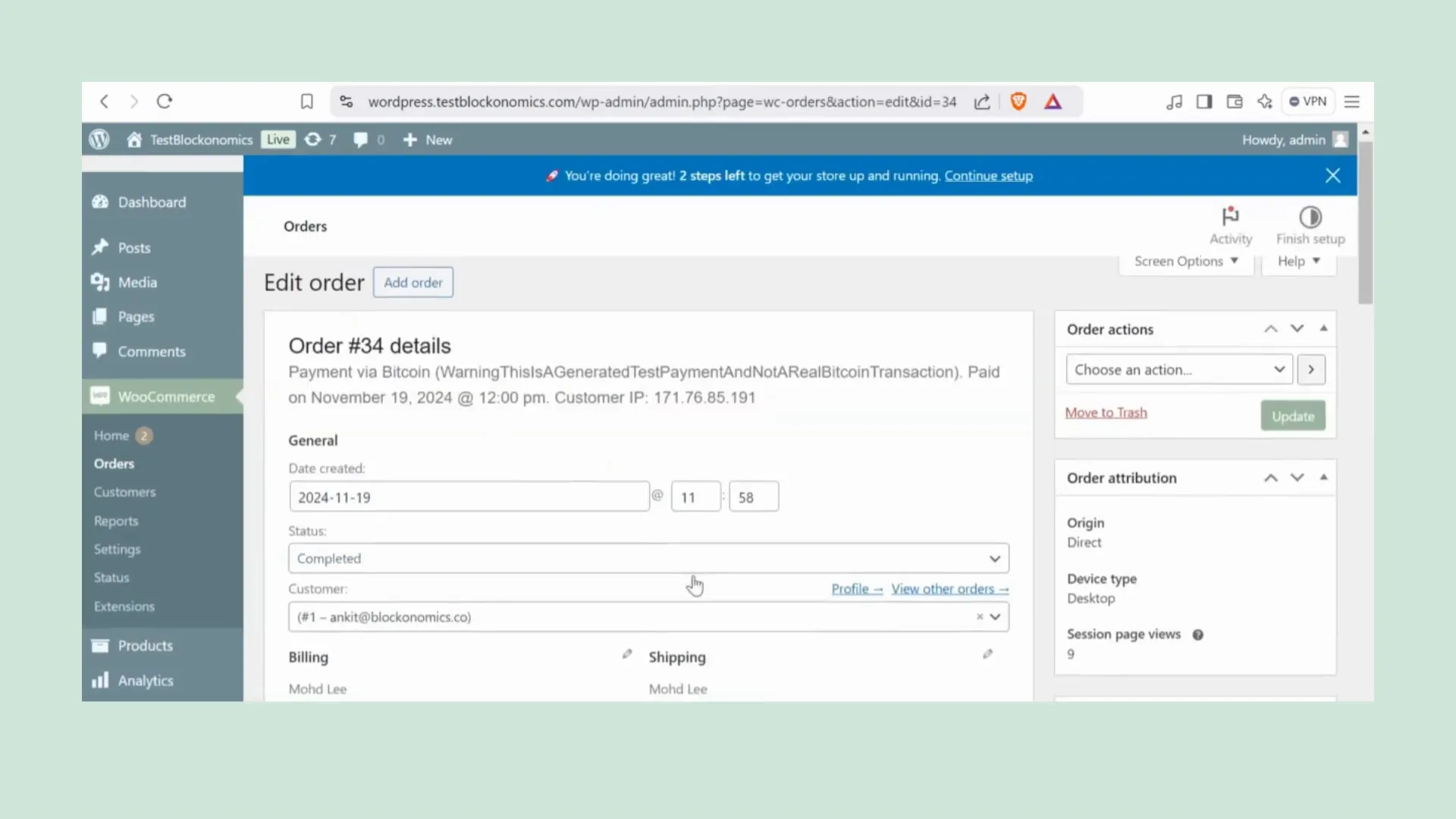Click the Media icon in sidebar
The width and height of the screenshot is (1456, 819).
pyautogui.click(x=99, y=282)
